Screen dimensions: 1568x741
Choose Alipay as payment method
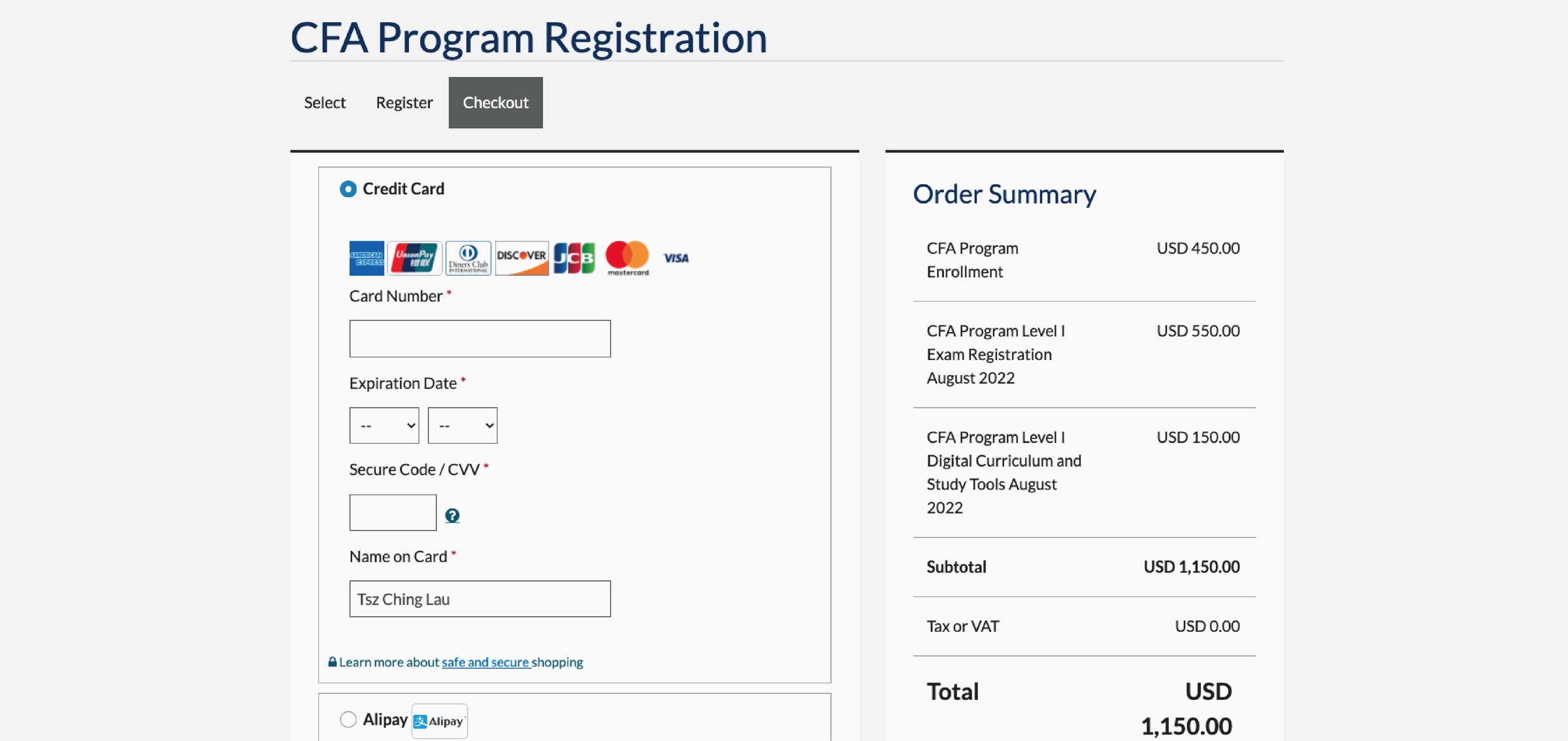pyautogui.click(x=348, y=719)
